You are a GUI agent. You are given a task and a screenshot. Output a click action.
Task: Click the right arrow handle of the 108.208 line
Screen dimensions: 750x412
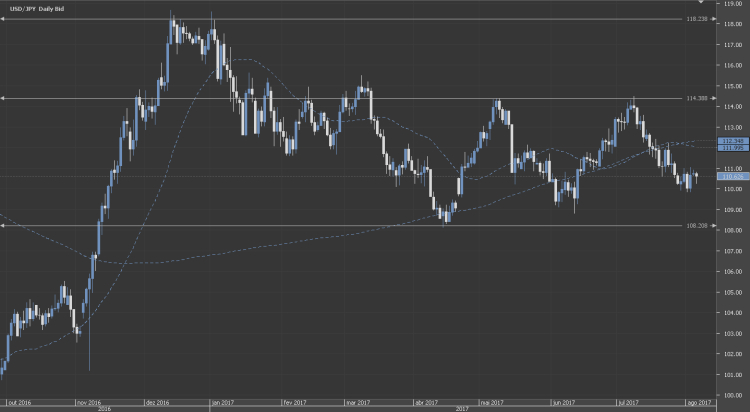714,226
